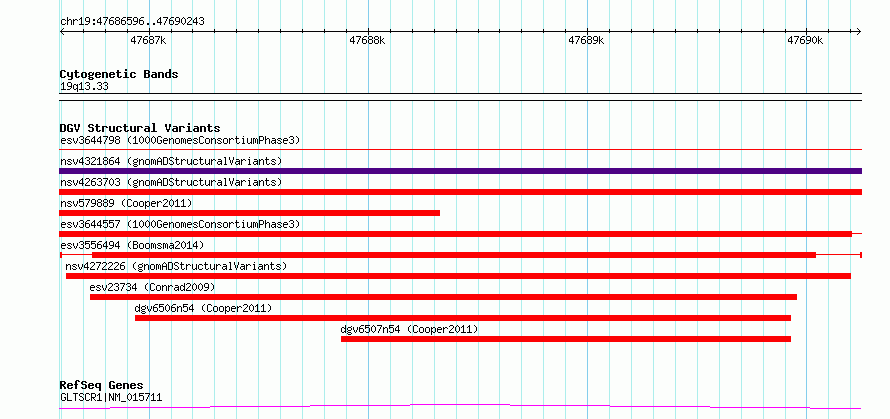890x419 pixels.
Task: Open the nsv4272226 gnomAD label
Action: [x=176, y=266]
